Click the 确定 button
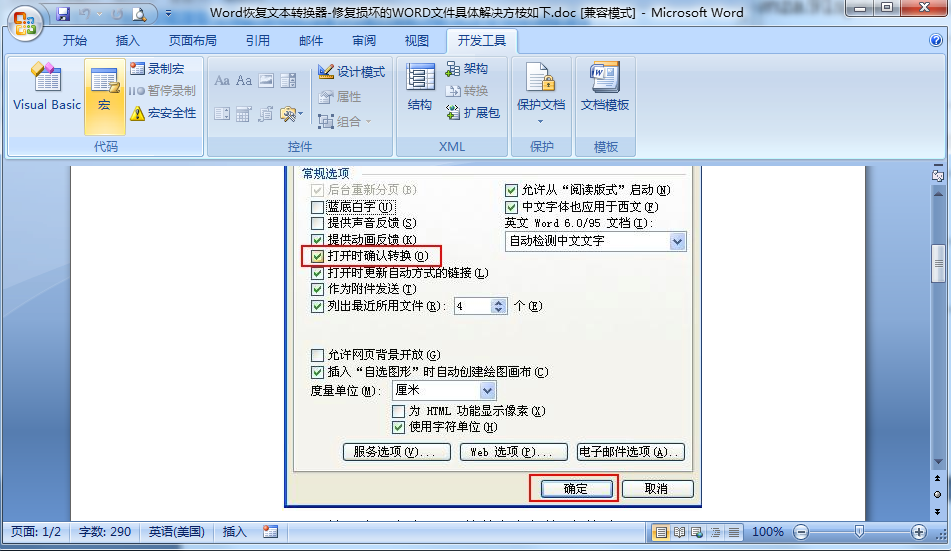The width and height of the screenshot is (951, 551). pyautogui.click(x=576, y=489)
